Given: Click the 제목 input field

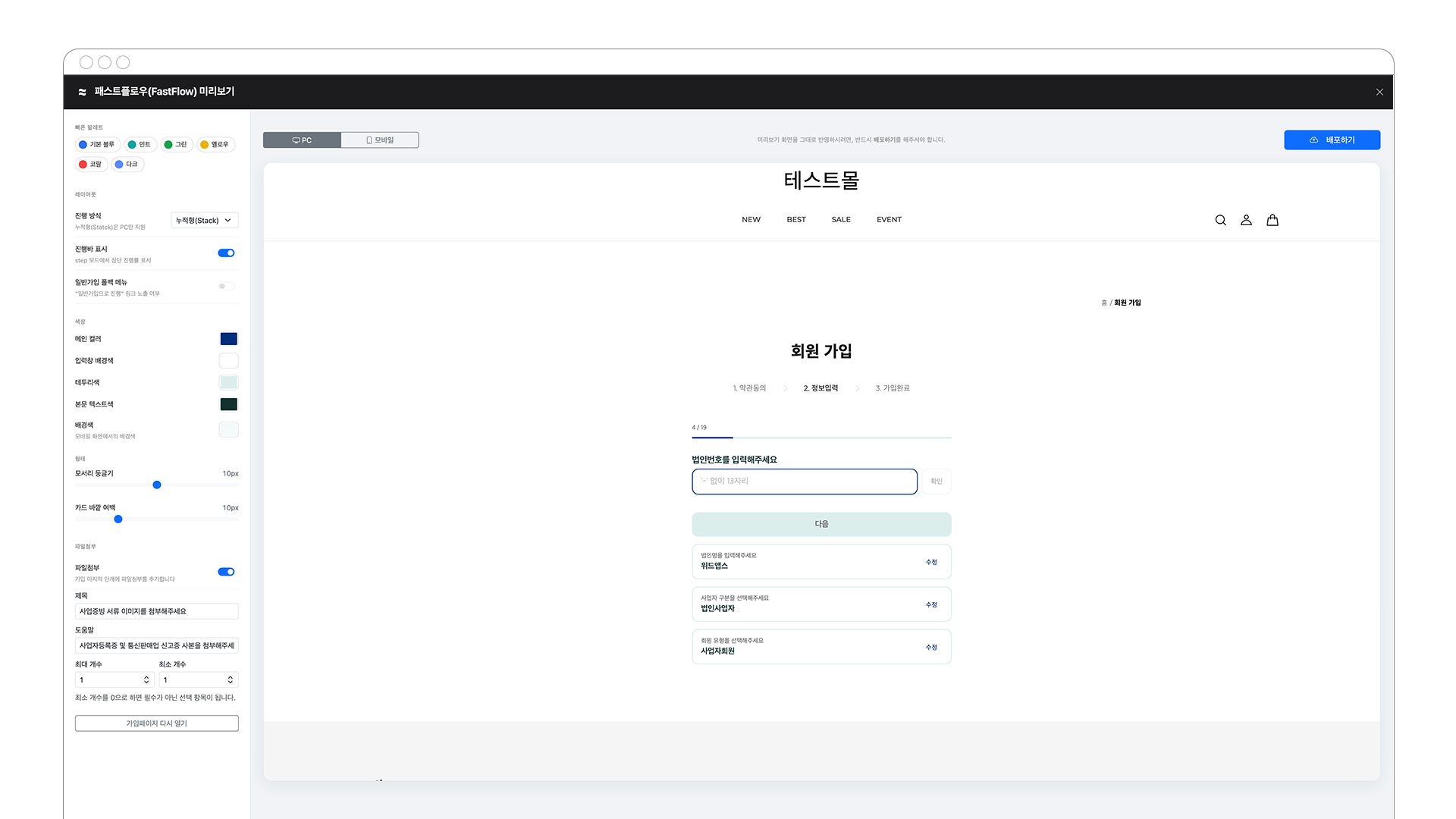Looking at the screenshot, I should pyautogui.click(x=157, y=611).
